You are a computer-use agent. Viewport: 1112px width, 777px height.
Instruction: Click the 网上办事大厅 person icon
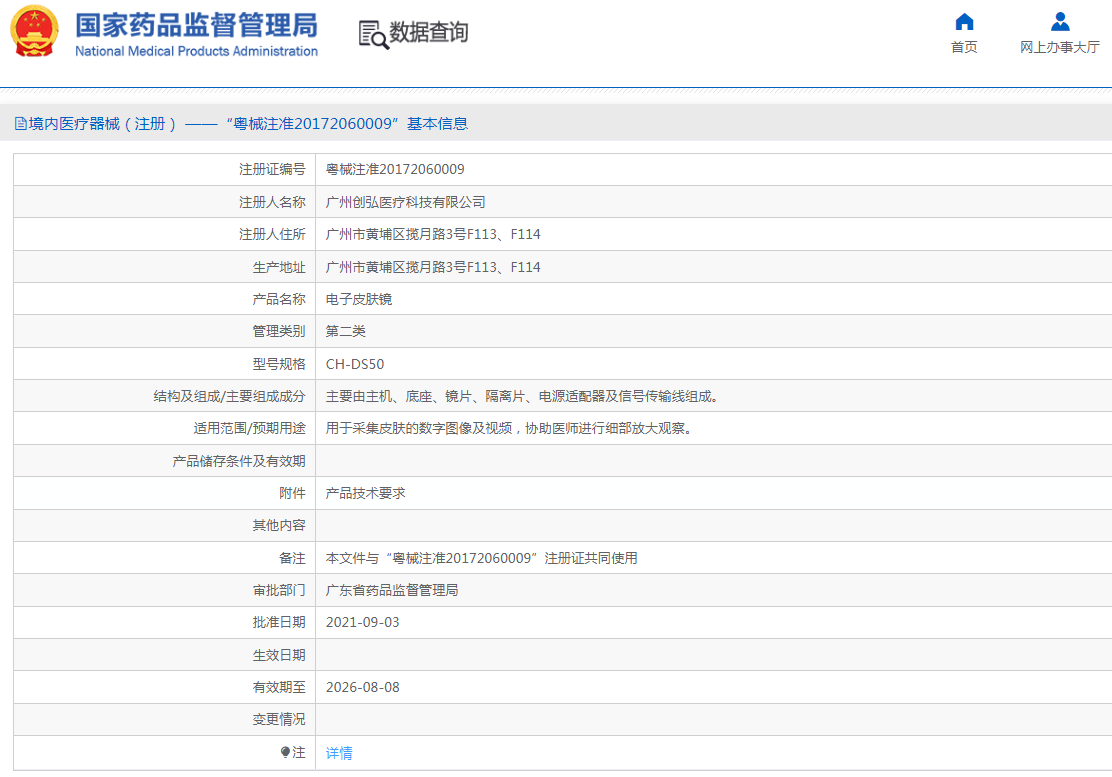(x=1060, y=22)
